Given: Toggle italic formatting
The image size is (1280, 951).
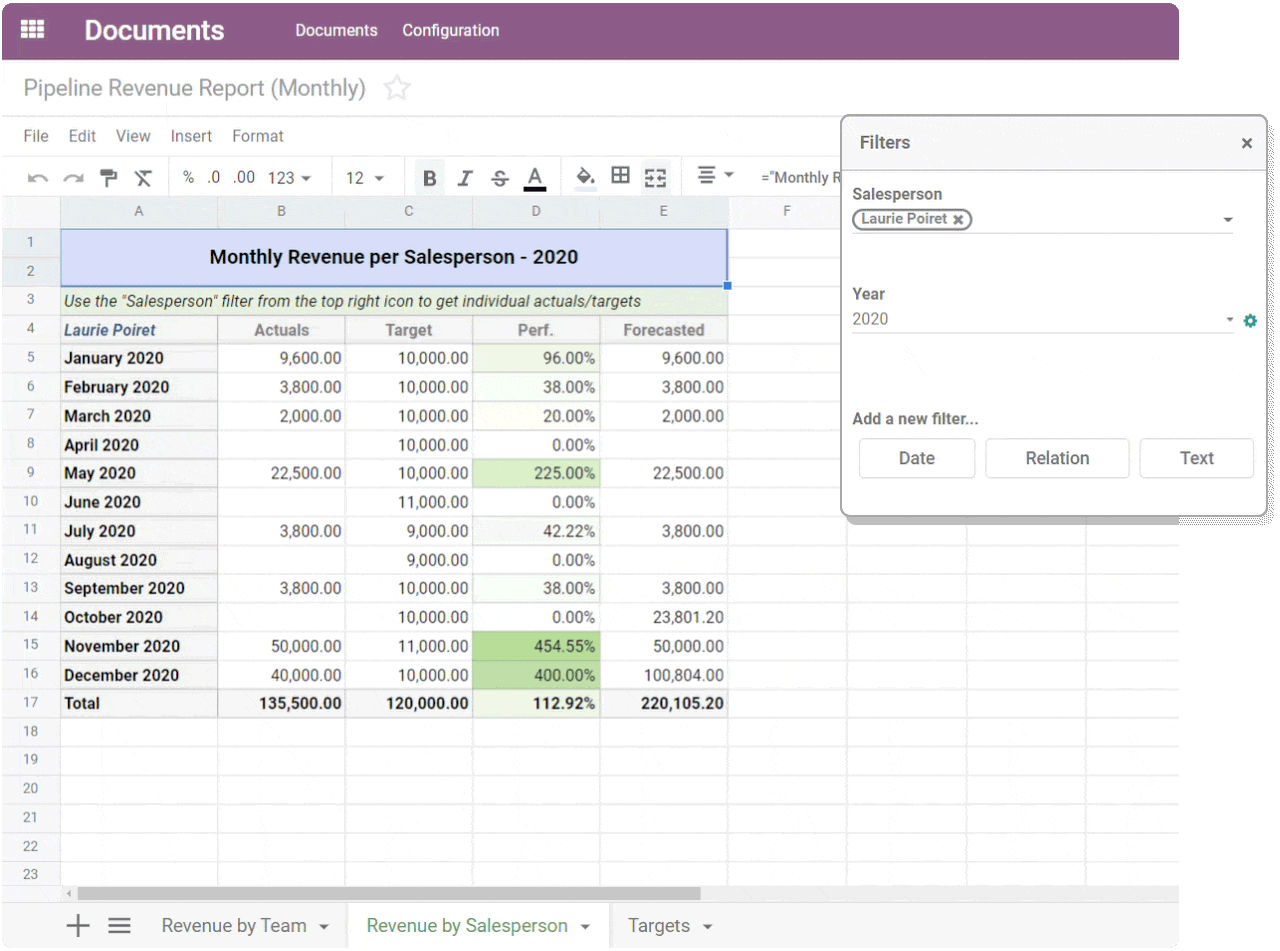Looking at the screenshot, I should [464, 178].
